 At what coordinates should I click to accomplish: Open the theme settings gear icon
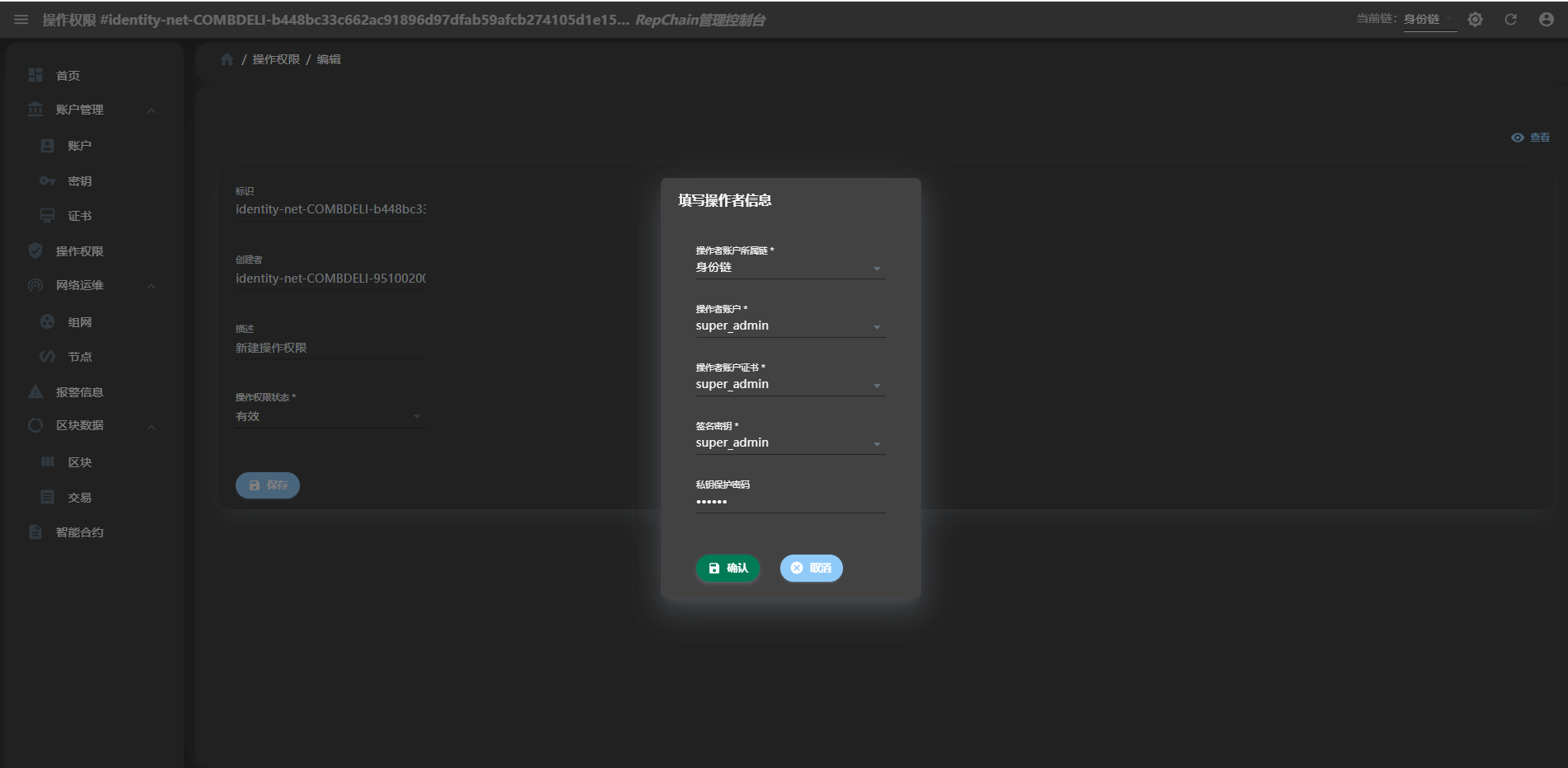1475,19
